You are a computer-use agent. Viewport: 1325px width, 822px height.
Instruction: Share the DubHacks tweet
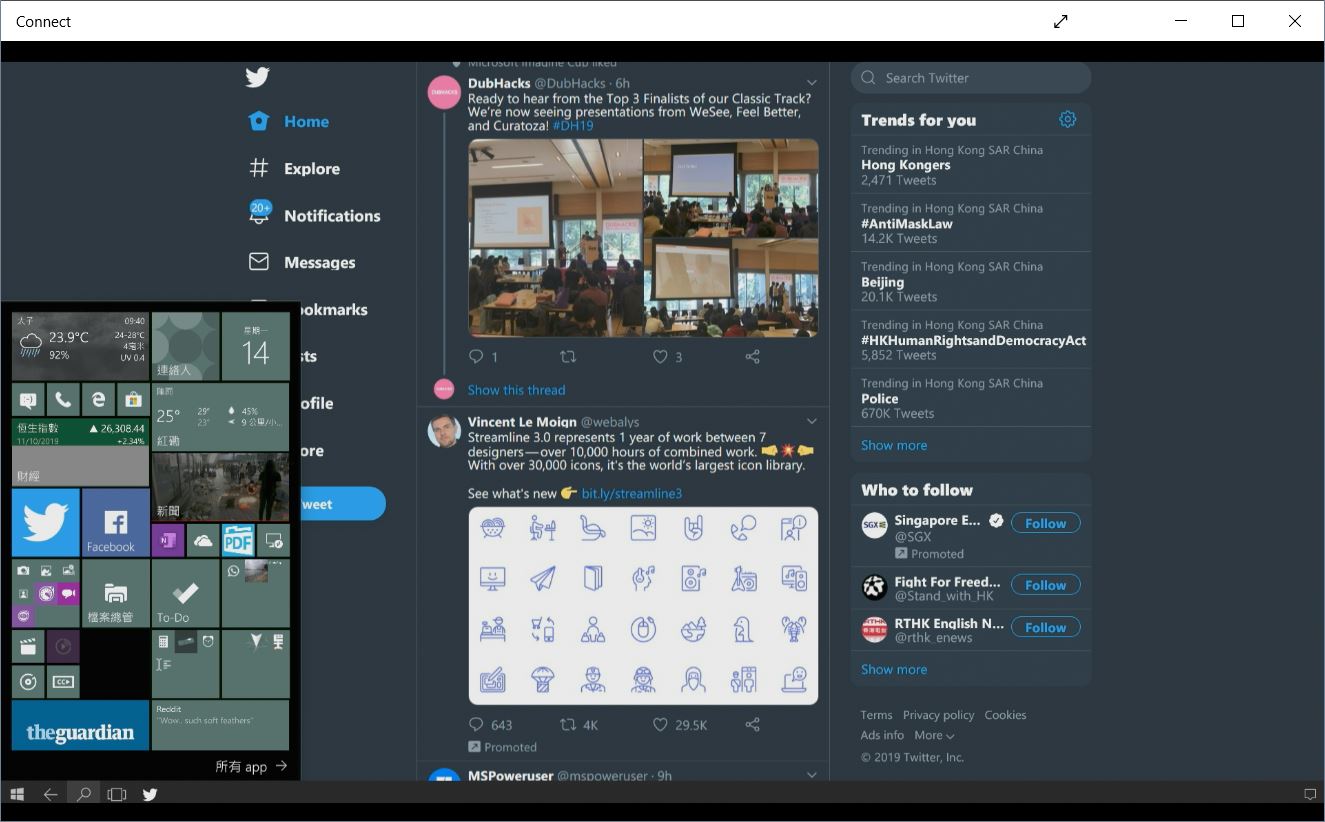(x=752, y=357)
